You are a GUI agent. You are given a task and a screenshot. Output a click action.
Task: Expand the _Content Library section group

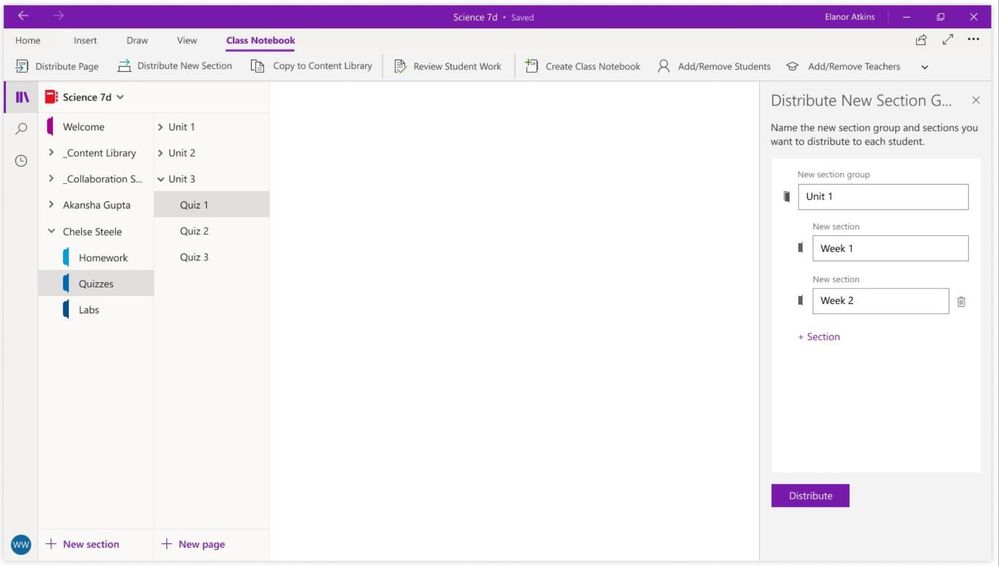pos(51,152)
